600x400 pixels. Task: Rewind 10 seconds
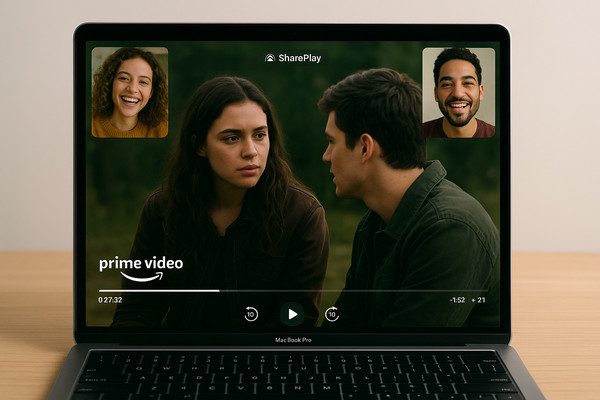tap(251, 314)
